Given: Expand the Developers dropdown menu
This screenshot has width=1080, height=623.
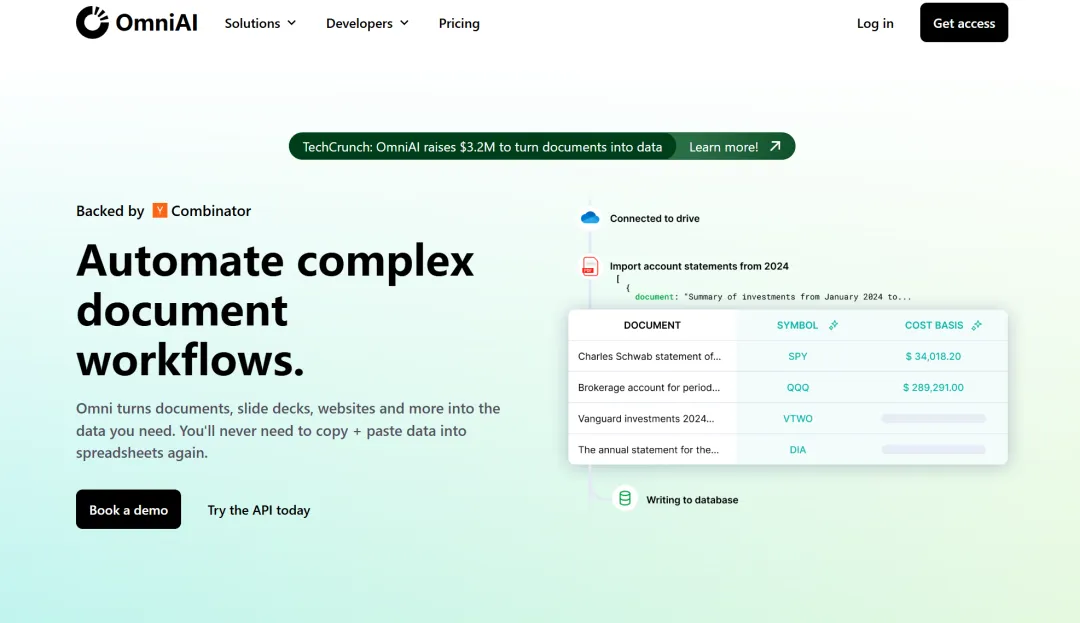Looking at the screenshot, I should coord(367,23).
